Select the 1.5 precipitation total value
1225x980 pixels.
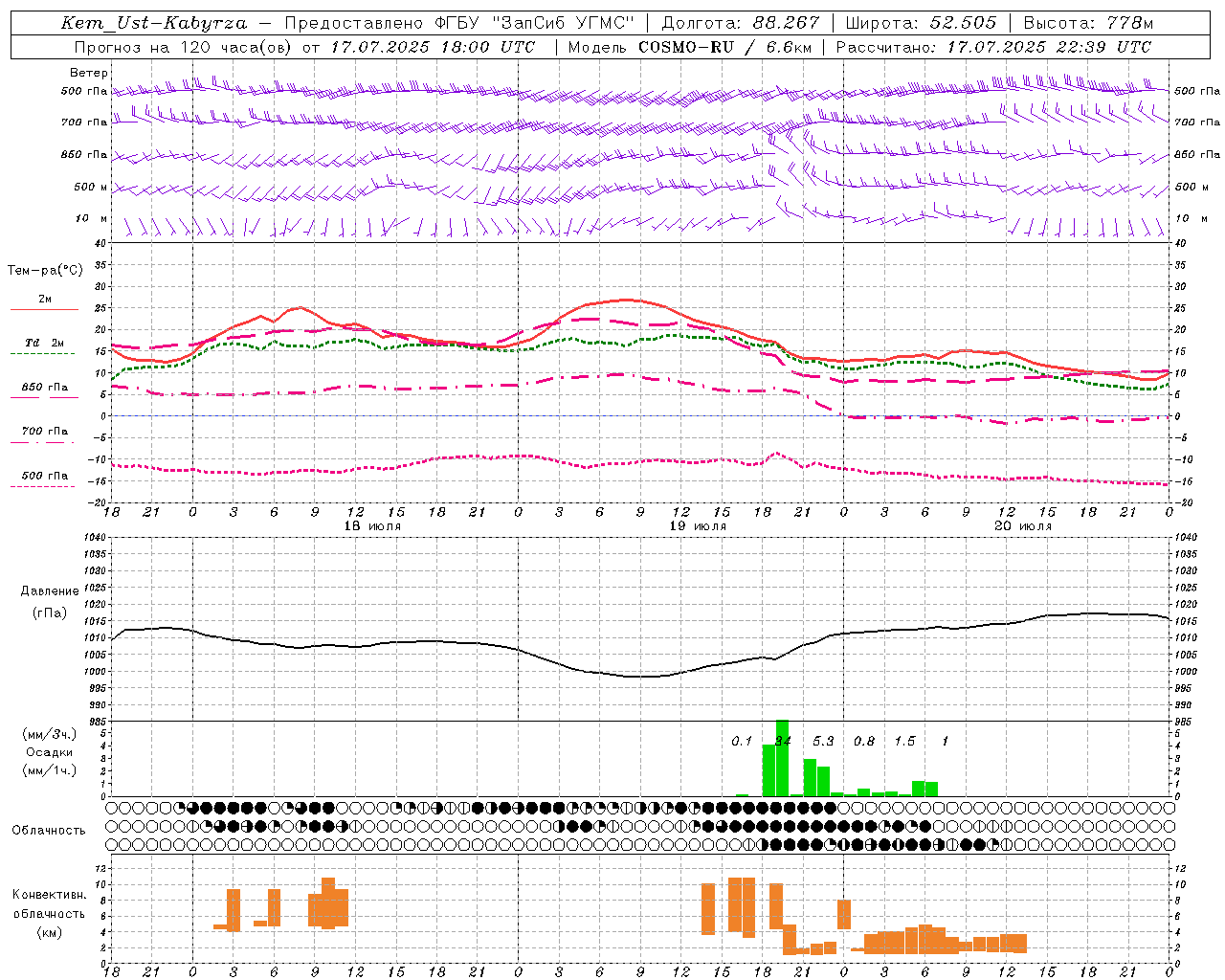[x=904, y=742]
